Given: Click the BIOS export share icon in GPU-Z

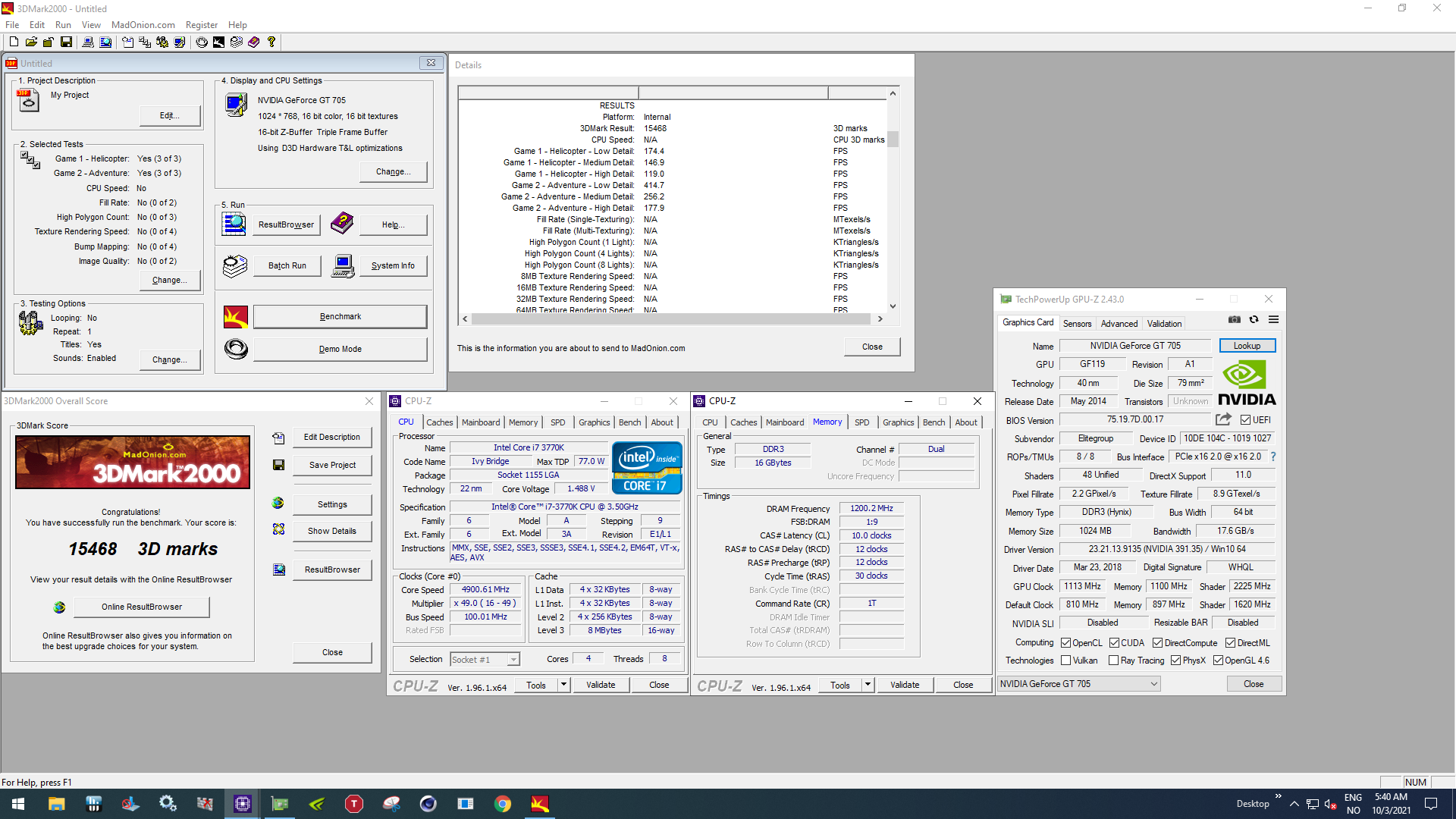Looking at the screenshot, I should tap(1223, 419).
